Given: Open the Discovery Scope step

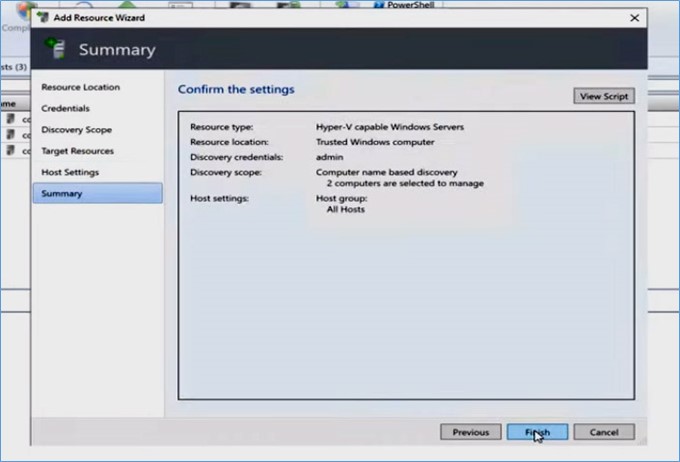Looking at the screenshot, I should pos(77,130).
